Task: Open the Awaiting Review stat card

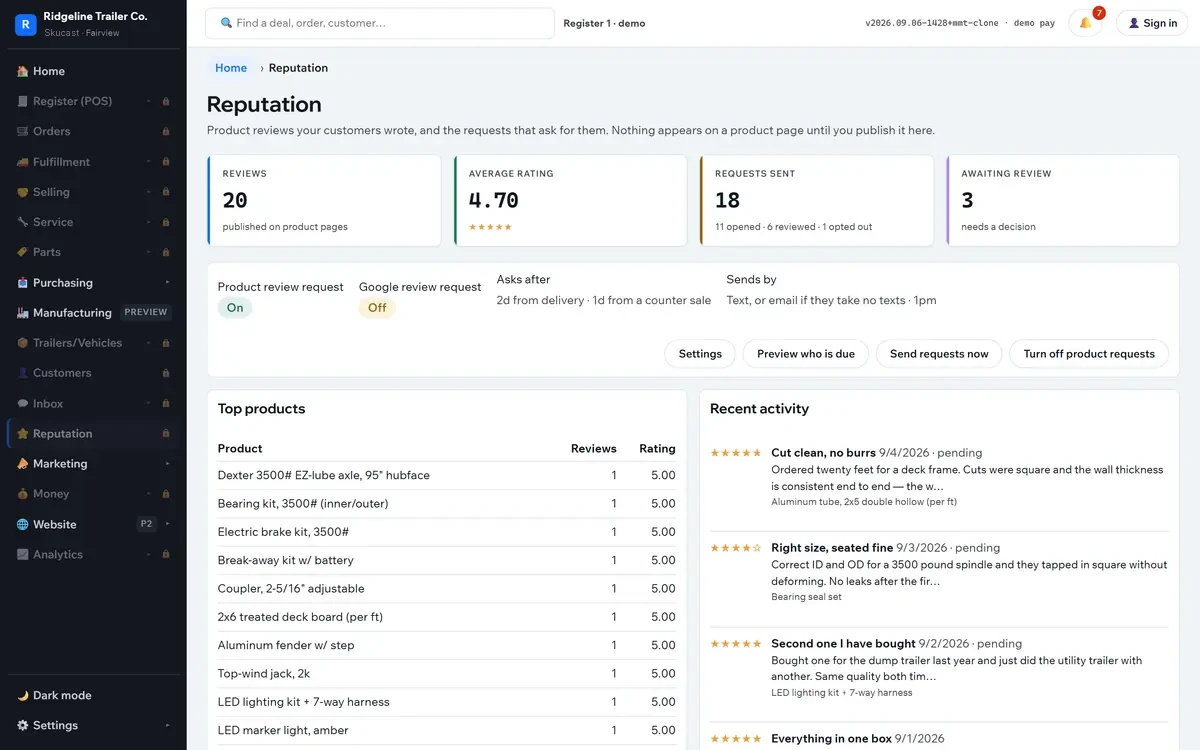Action: click(x=1063, y=200)
